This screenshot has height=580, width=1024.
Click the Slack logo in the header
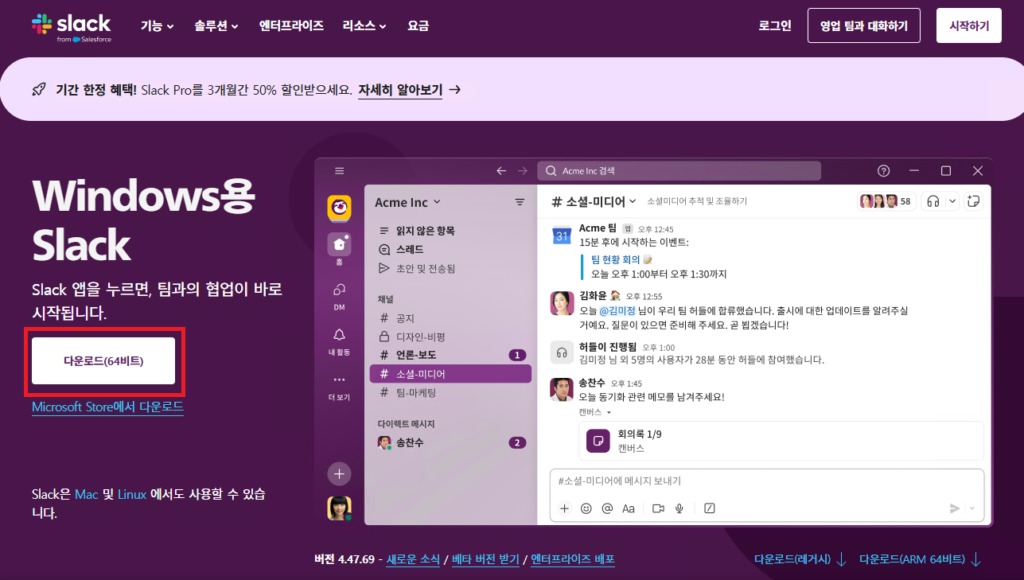(x=70, y=26)
